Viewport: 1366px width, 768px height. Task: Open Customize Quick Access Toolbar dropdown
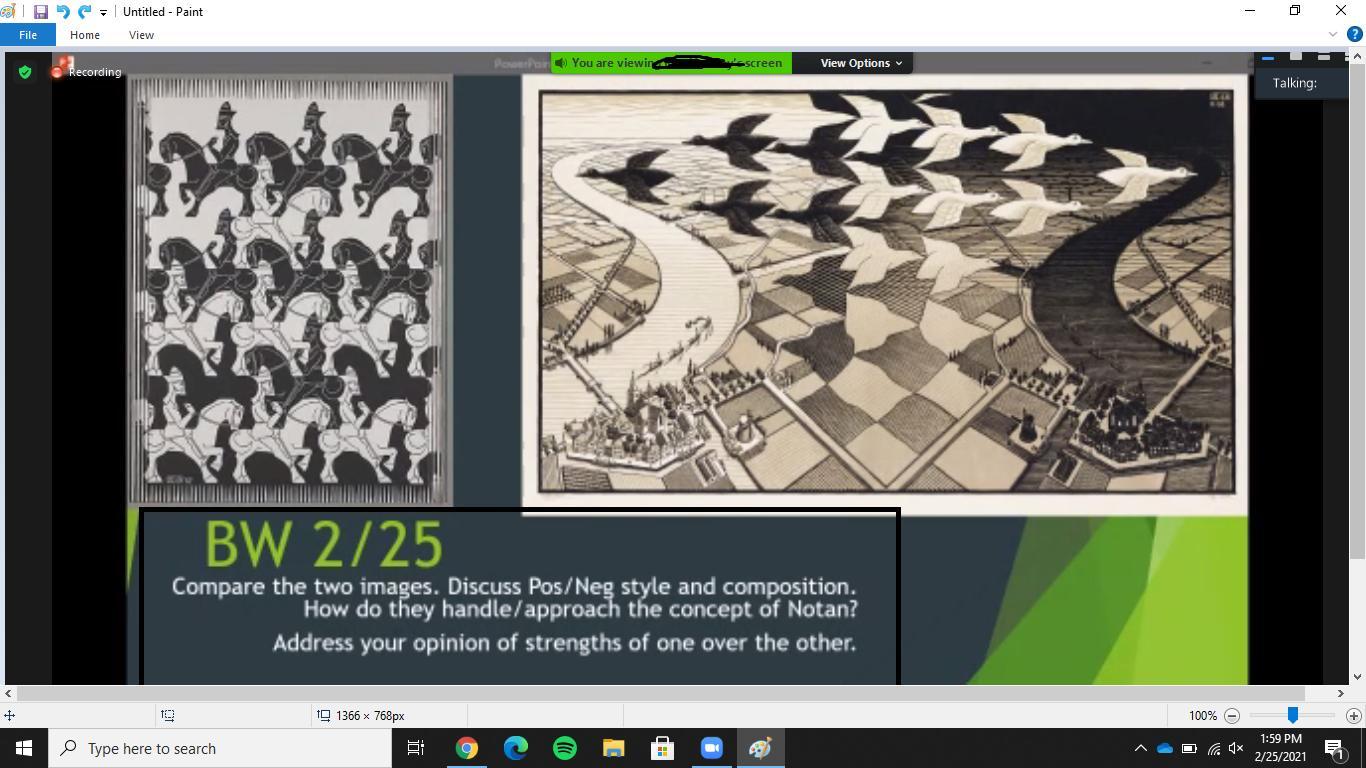[x=103, y=13]
